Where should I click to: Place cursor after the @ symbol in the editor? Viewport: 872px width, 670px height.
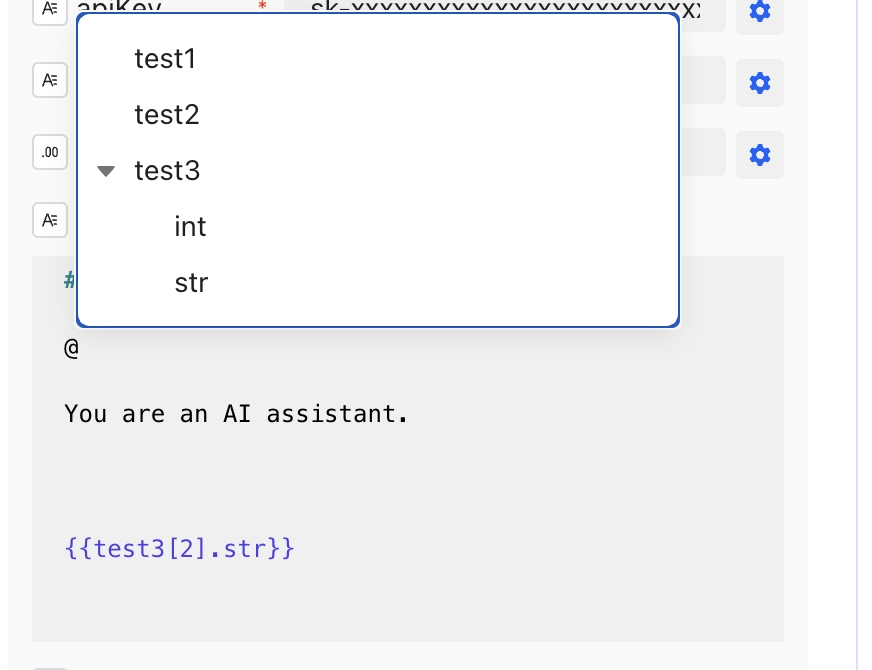(x=79, y=349)
